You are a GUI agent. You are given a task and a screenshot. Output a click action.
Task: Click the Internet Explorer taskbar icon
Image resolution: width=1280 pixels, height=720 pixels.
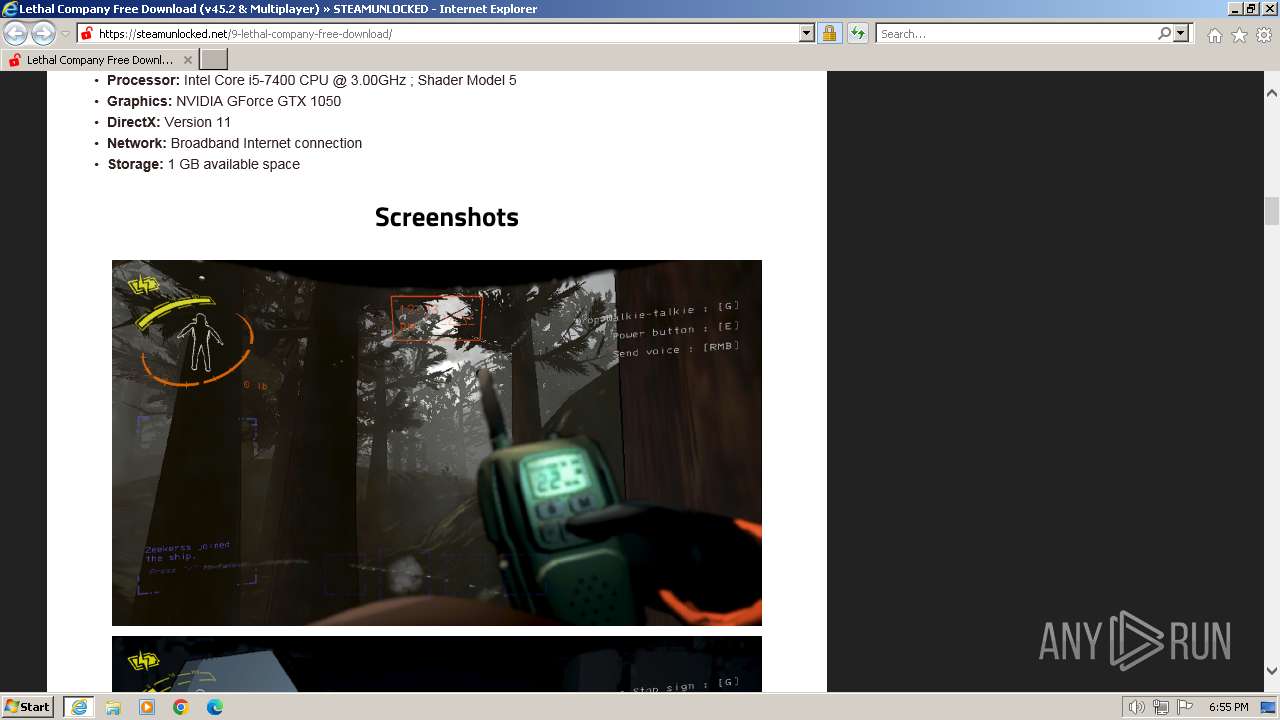click(x=79, y=707)
